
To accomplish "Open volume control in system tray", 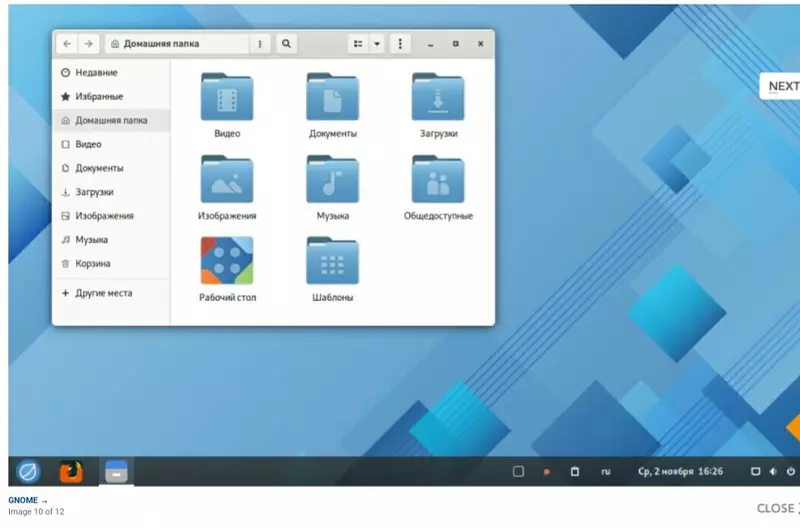I will pyautogui.click(x=774, y=471).
